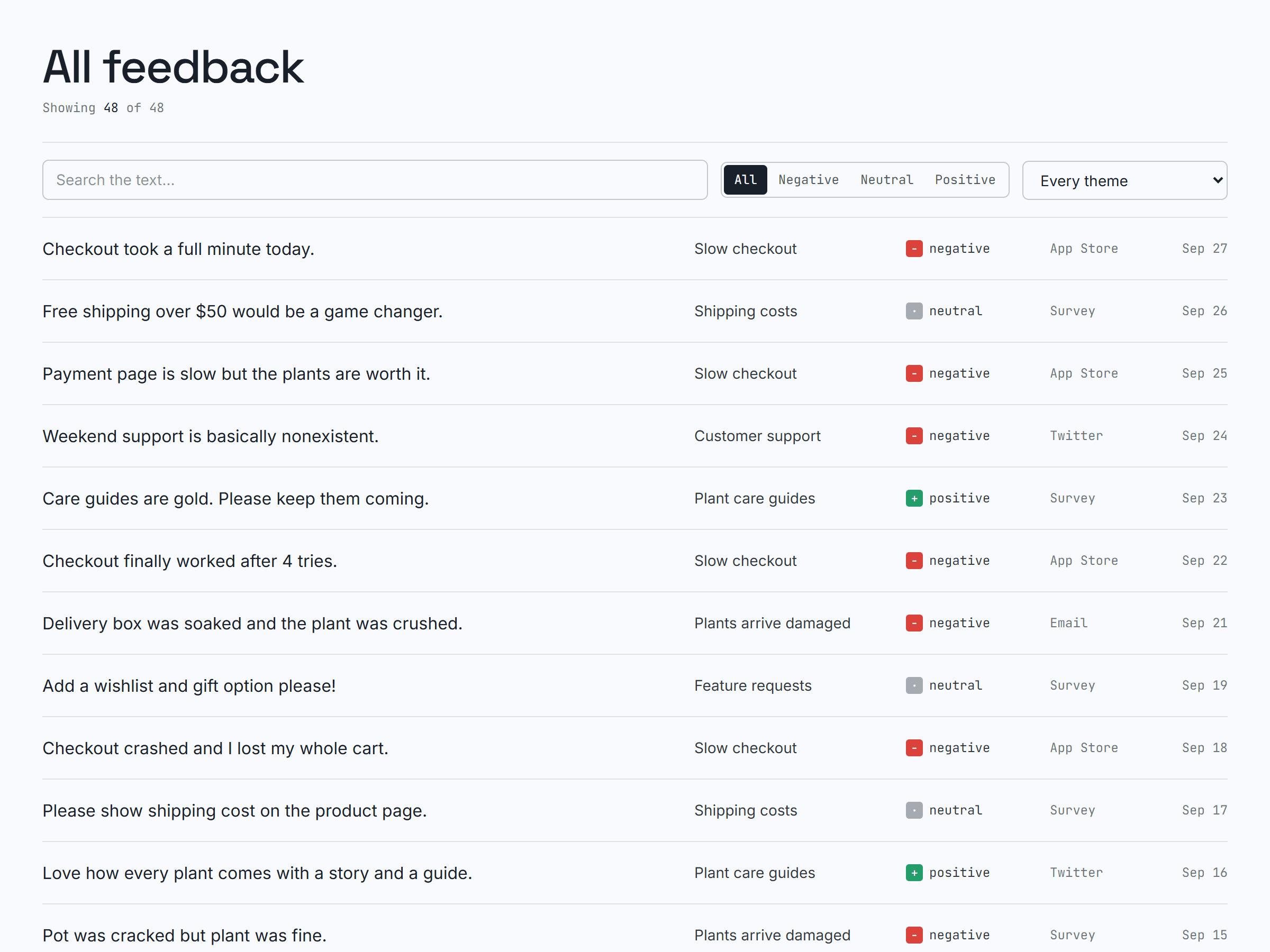The width and height of the screenshot is (1270, 952).
Task: Click 'Slow checkout' theme in Sep 27 row
Action: (745, 249)
